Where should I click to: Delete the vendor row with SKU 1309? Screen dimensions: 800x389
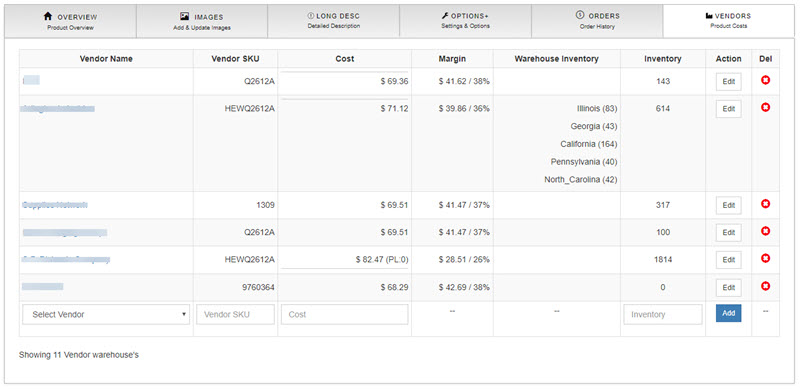[x=765, y=204]
